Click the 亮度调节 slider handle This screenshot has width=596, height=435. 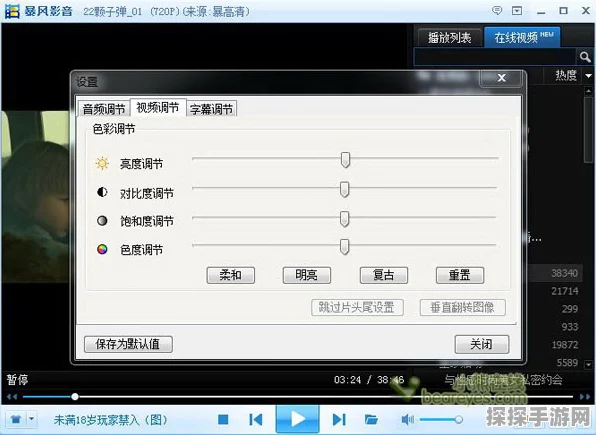coord(345,160)
